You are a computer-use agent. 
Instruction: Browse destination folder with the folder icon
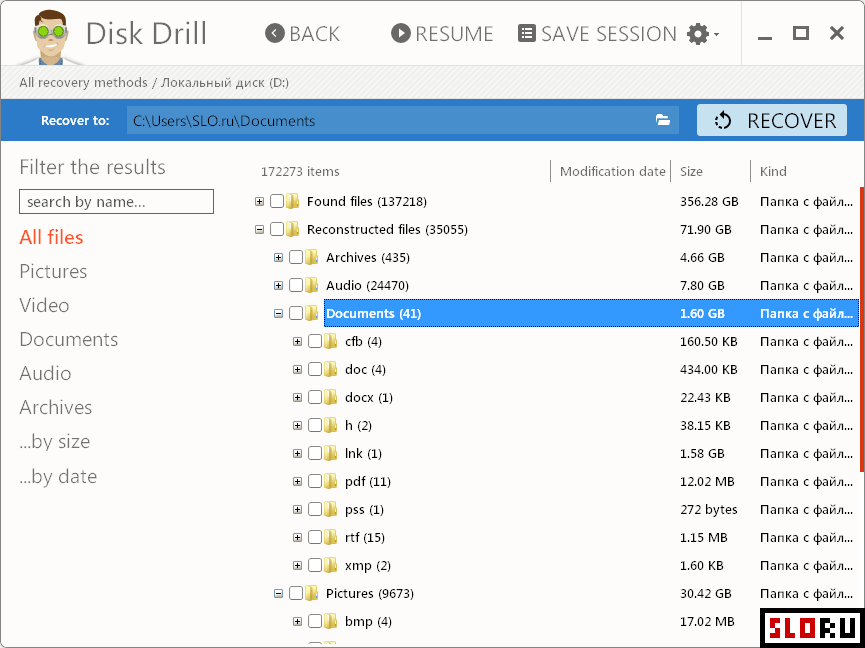663,120
